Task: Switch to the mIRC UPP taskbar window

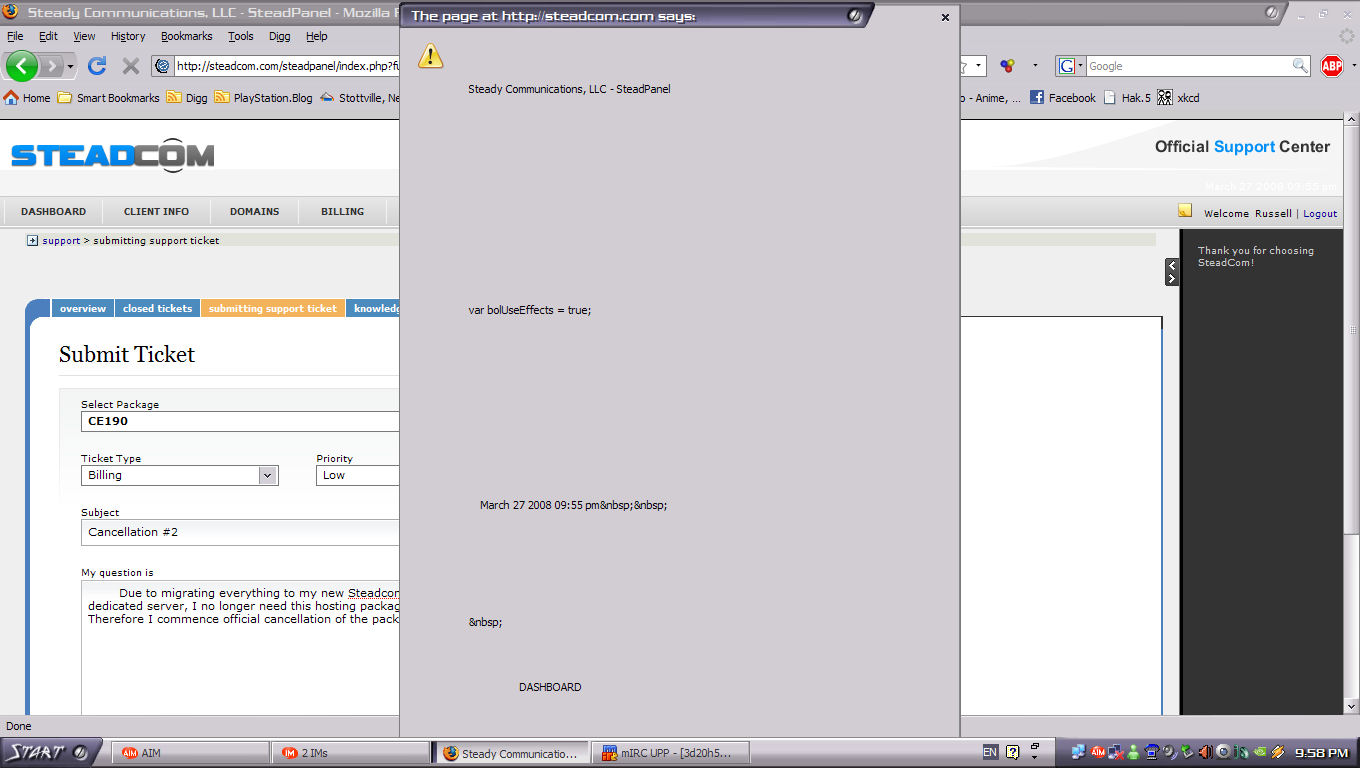Action: pyautogui.click(x=669, y=753)
